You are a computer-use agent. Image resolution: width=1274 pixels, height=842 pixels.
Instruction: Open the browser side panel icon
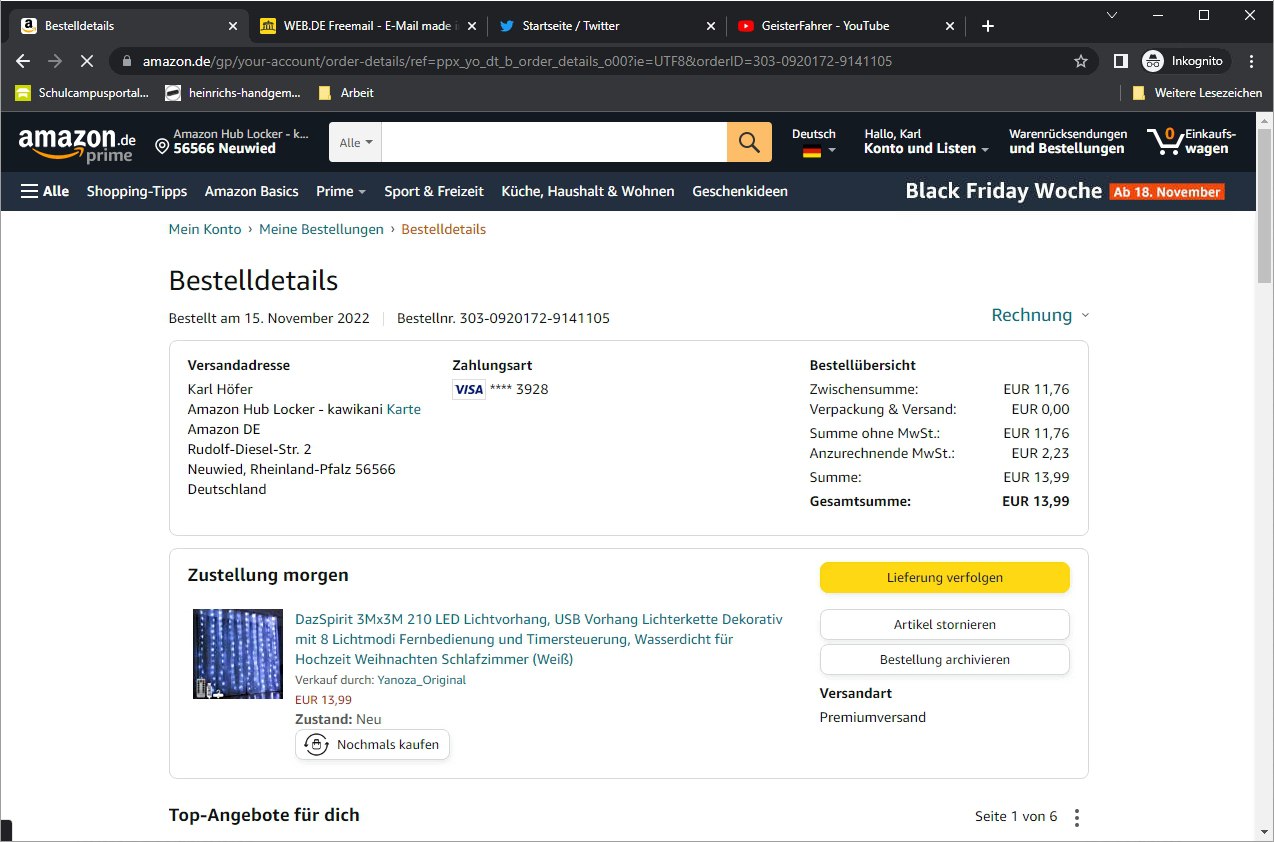(x=1121, y=61)
